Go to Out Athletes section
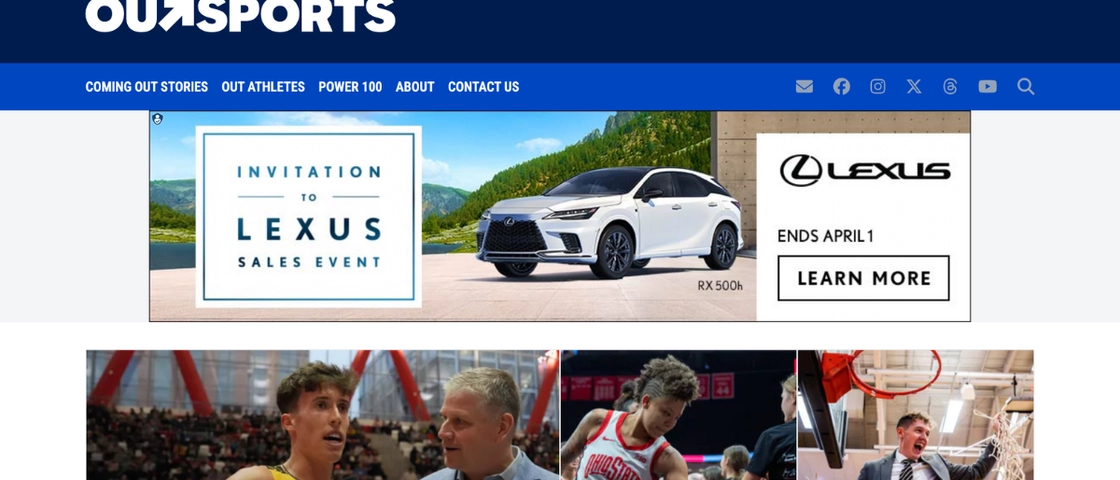Image resolution: width=1120 pixels, height=480 pixels. 263,86
